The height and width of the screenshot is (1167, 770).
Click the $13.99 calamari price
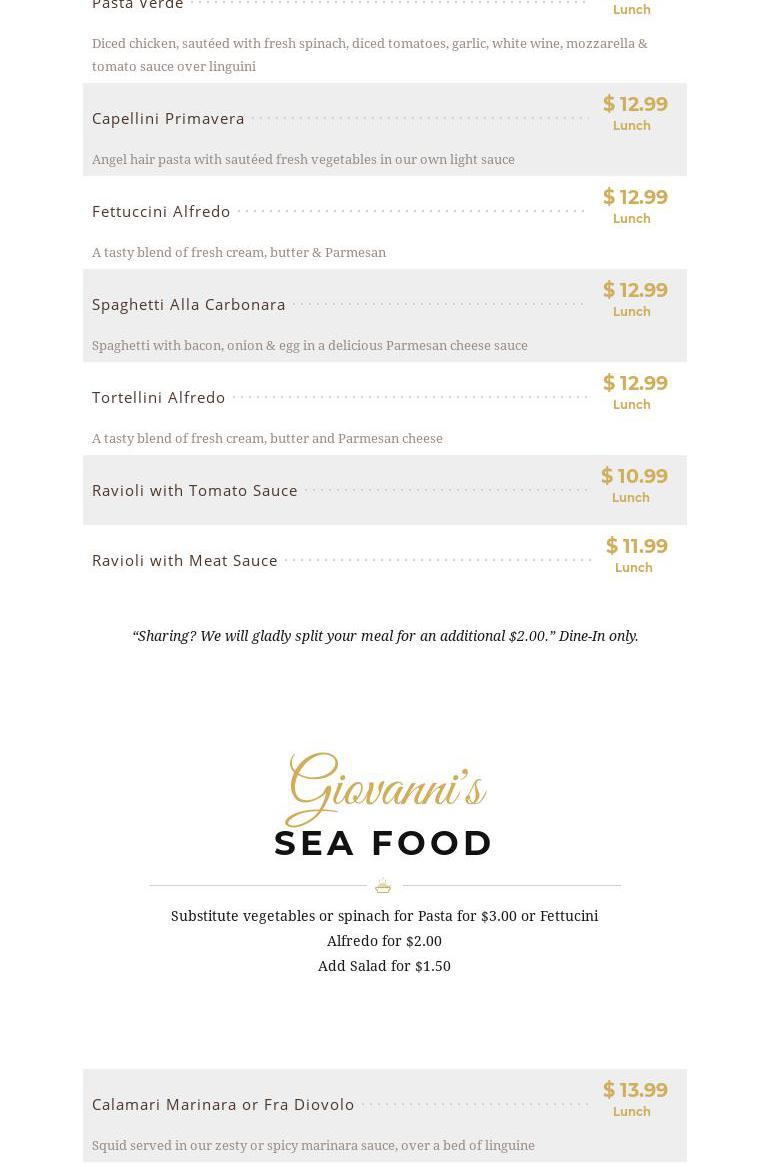[x=635, y=1090]
